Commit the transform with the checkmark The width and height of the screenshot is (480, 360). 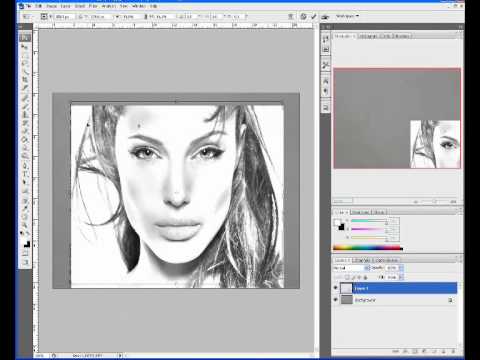coord(313,16)
